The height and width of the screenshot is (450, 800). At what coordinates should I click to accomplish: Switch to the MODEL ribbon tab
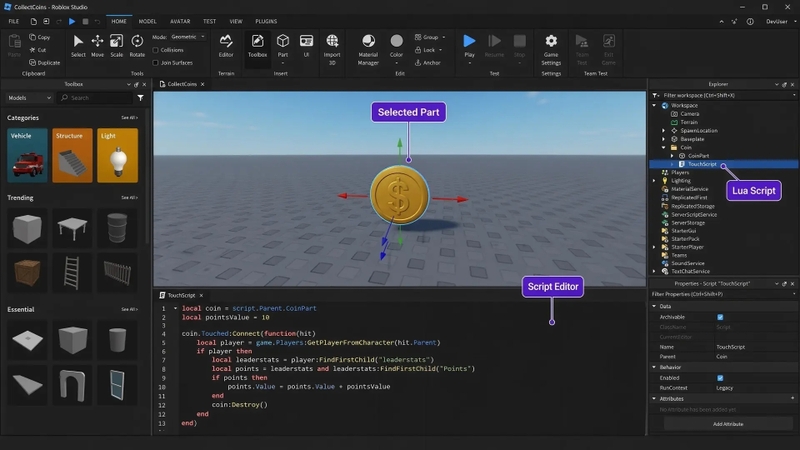tap(147, 21)
